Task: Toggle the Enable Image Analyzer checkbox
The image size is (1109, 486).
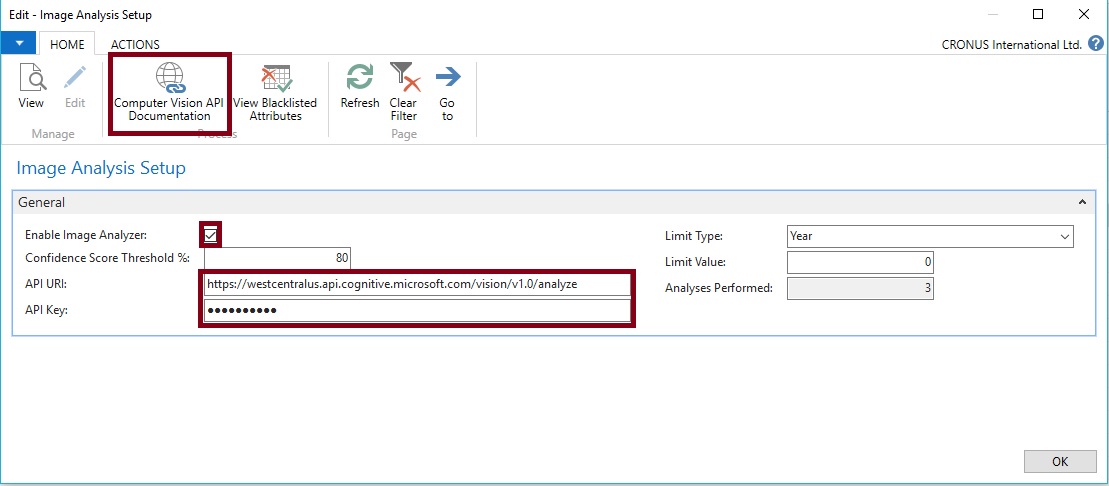Action: [211, 235]
